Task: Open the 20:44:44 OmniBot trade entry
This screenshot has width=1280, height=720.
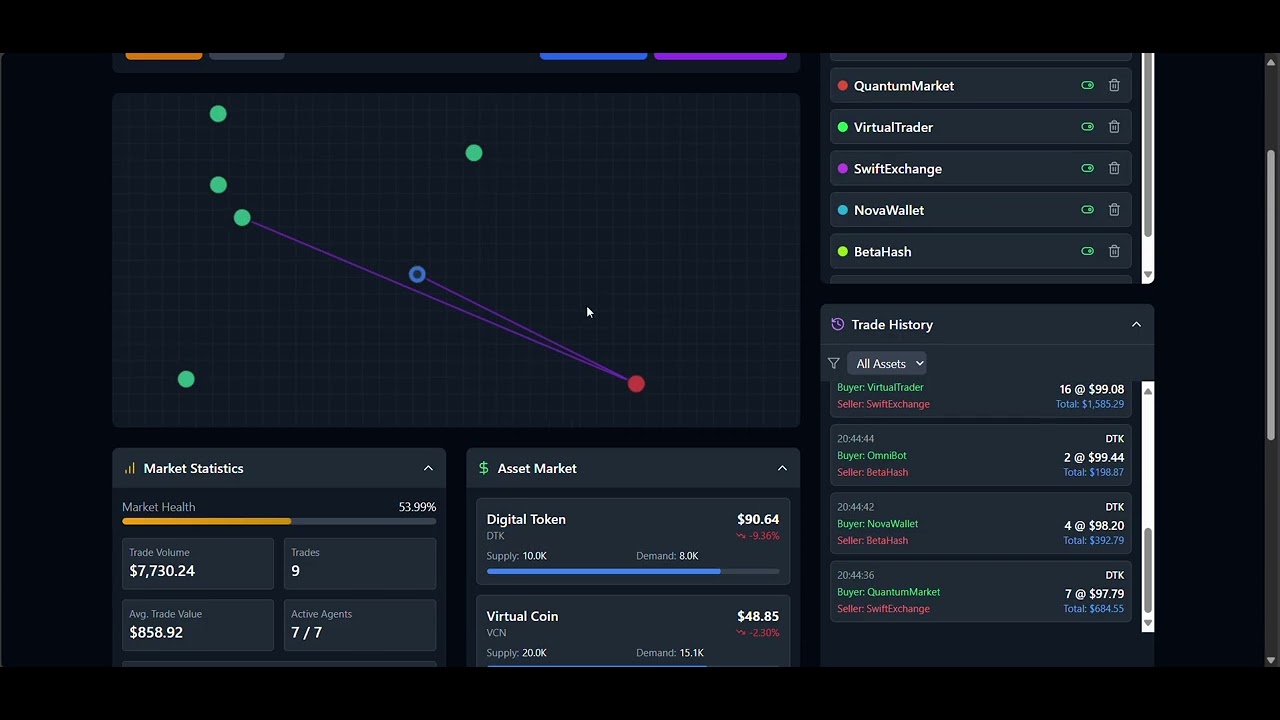Action: (981, 455)
